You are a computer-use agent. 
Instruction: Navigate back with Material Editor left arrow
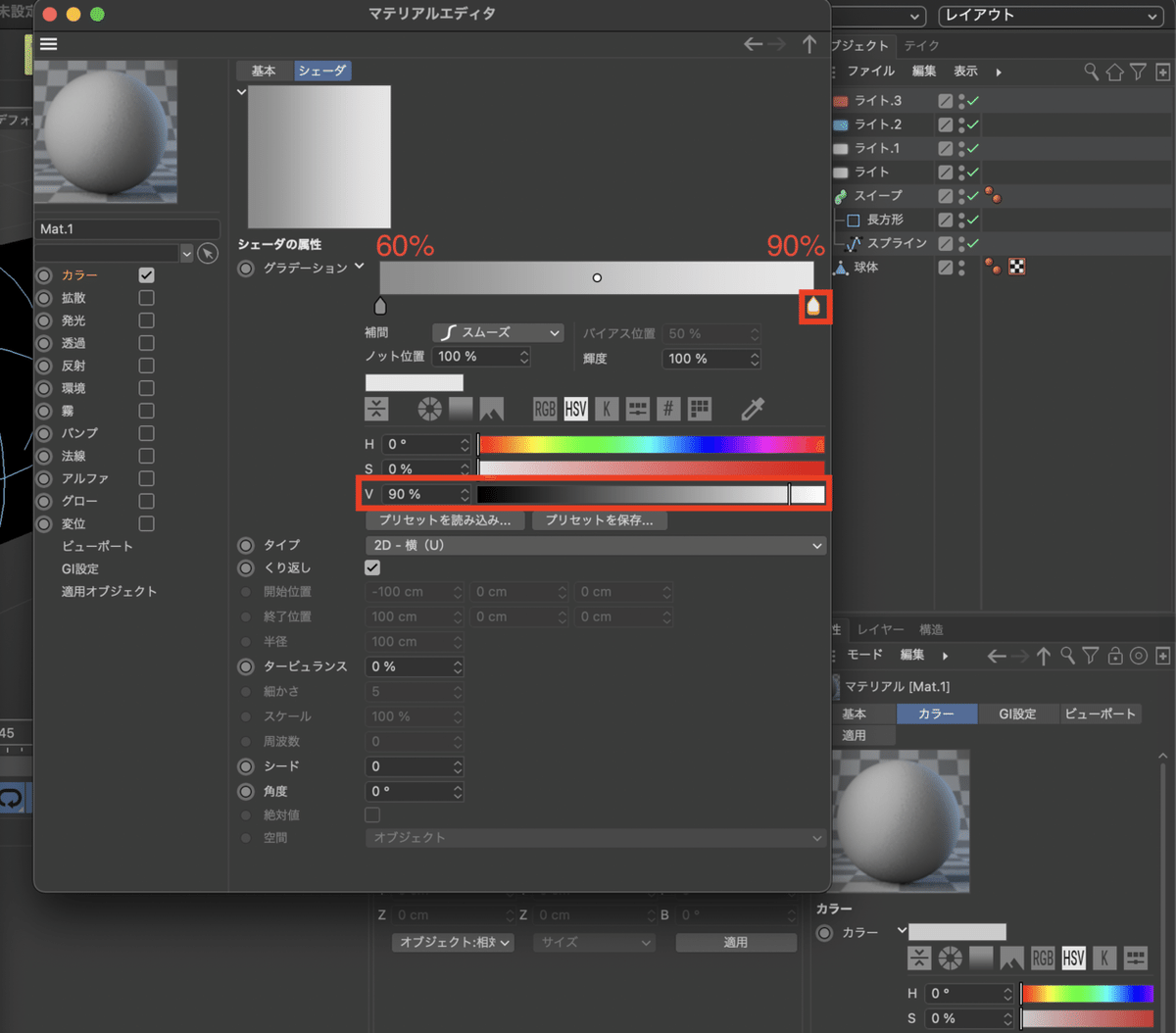pyautogui.click(x=753, y=44)
